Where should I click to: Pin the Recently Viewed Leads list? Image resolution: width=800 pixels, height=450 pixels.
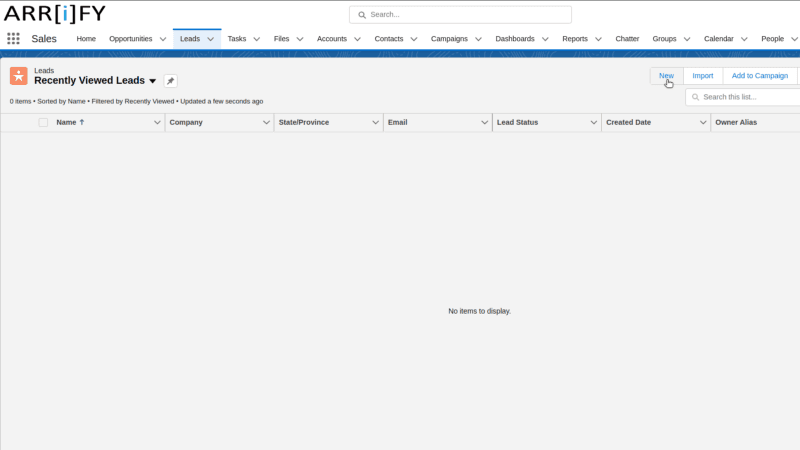(x=170, y=81)
